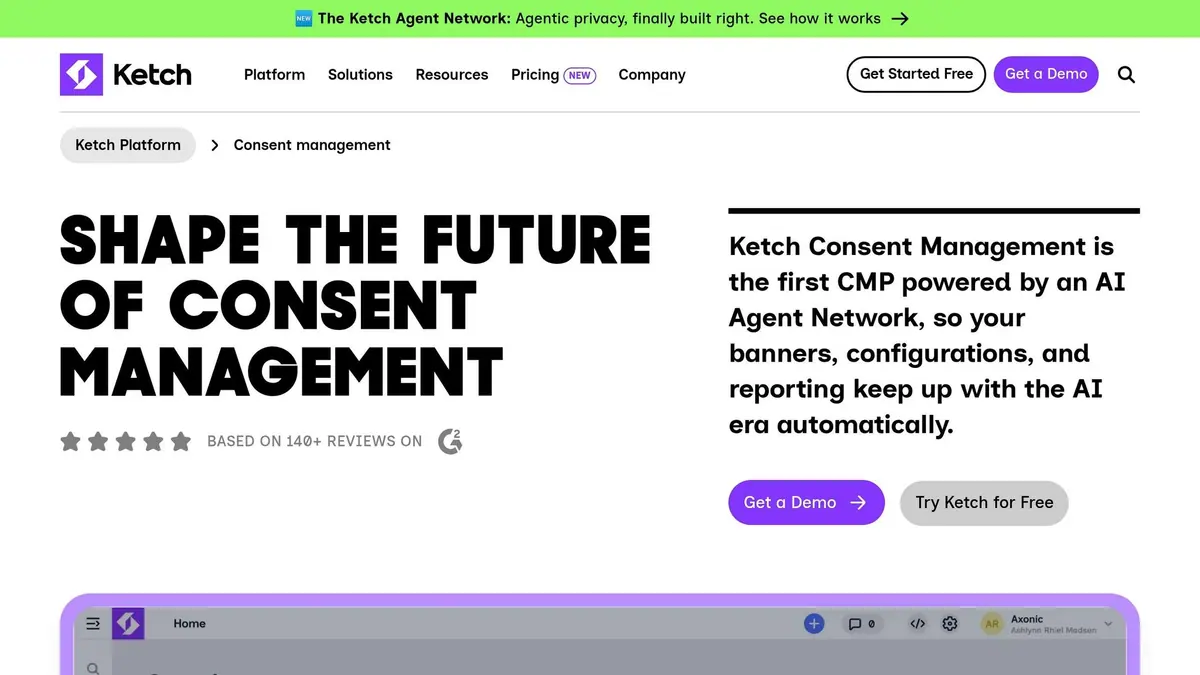
Task: Click the Get Started Free button
Action: point(916,74)
